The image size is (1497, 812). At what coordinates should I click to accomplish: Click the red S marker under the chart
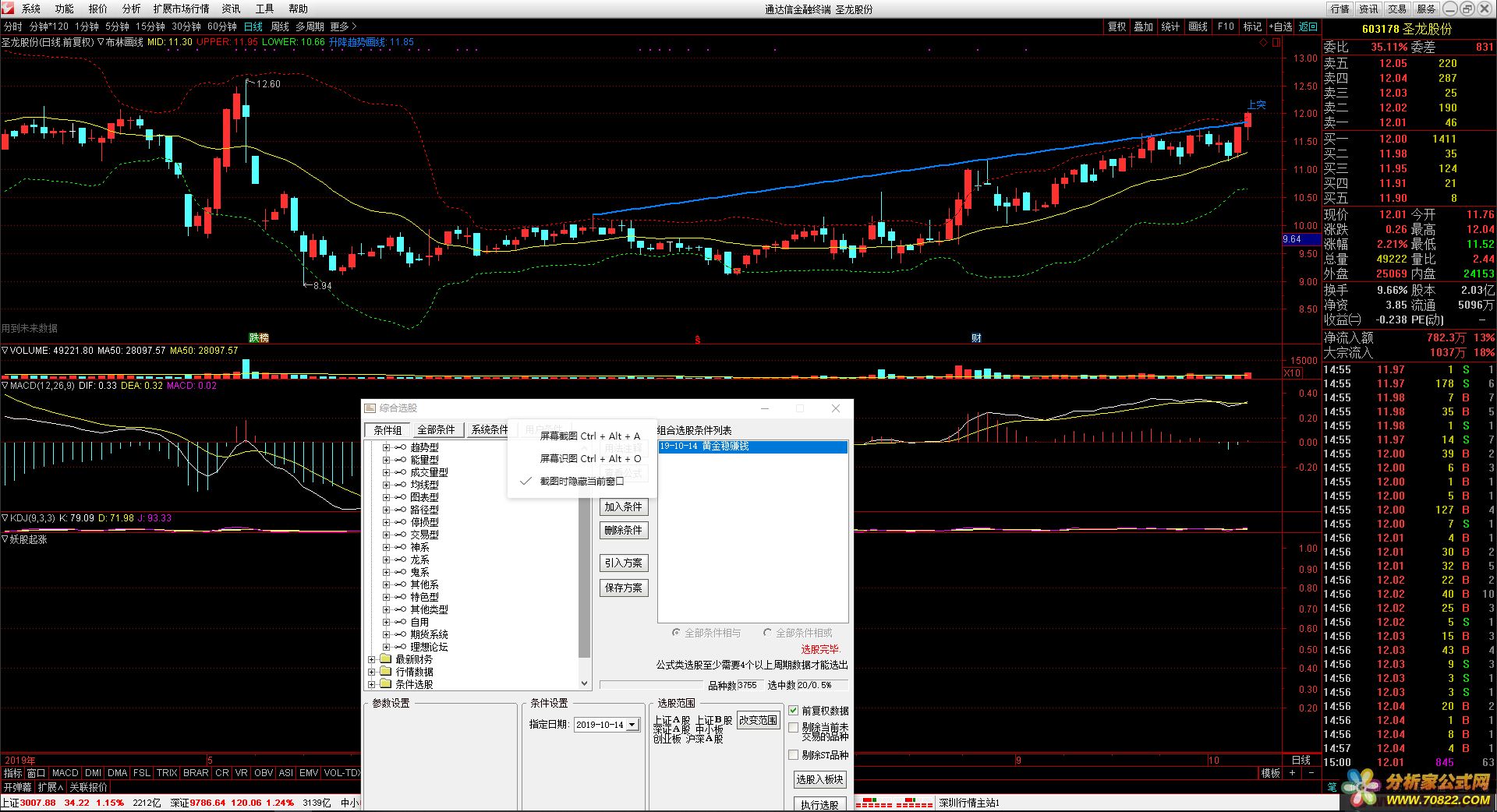tap(698, 340)
